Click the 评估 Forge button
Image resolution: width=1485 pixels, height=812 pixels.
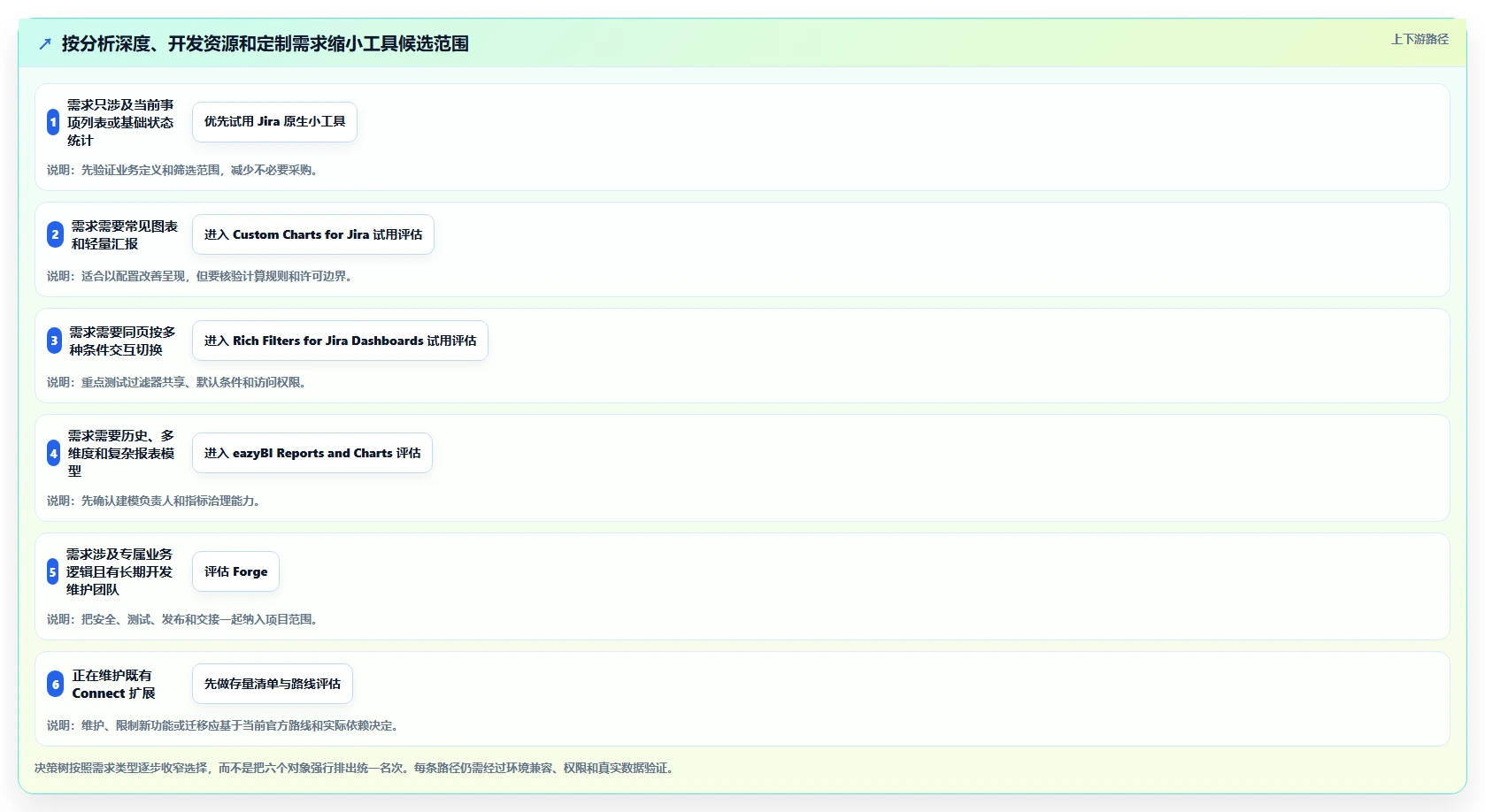pos(235,571)
